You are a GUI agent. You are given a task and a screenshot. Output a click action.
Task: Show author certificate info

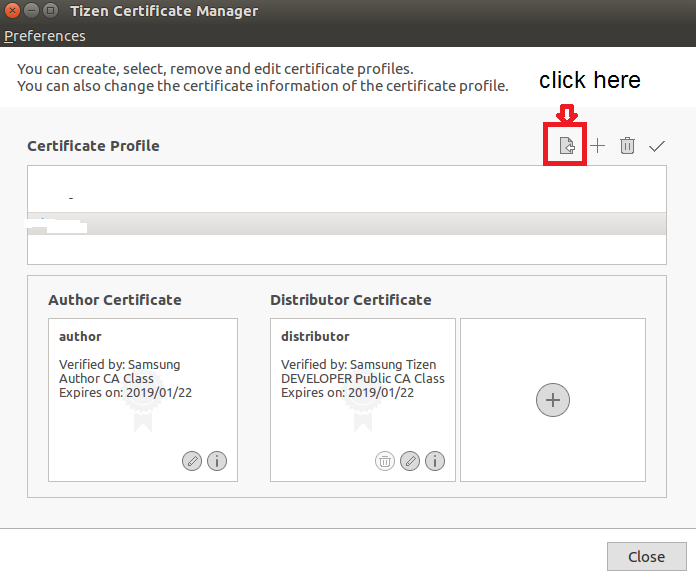(x=217, y=461)
